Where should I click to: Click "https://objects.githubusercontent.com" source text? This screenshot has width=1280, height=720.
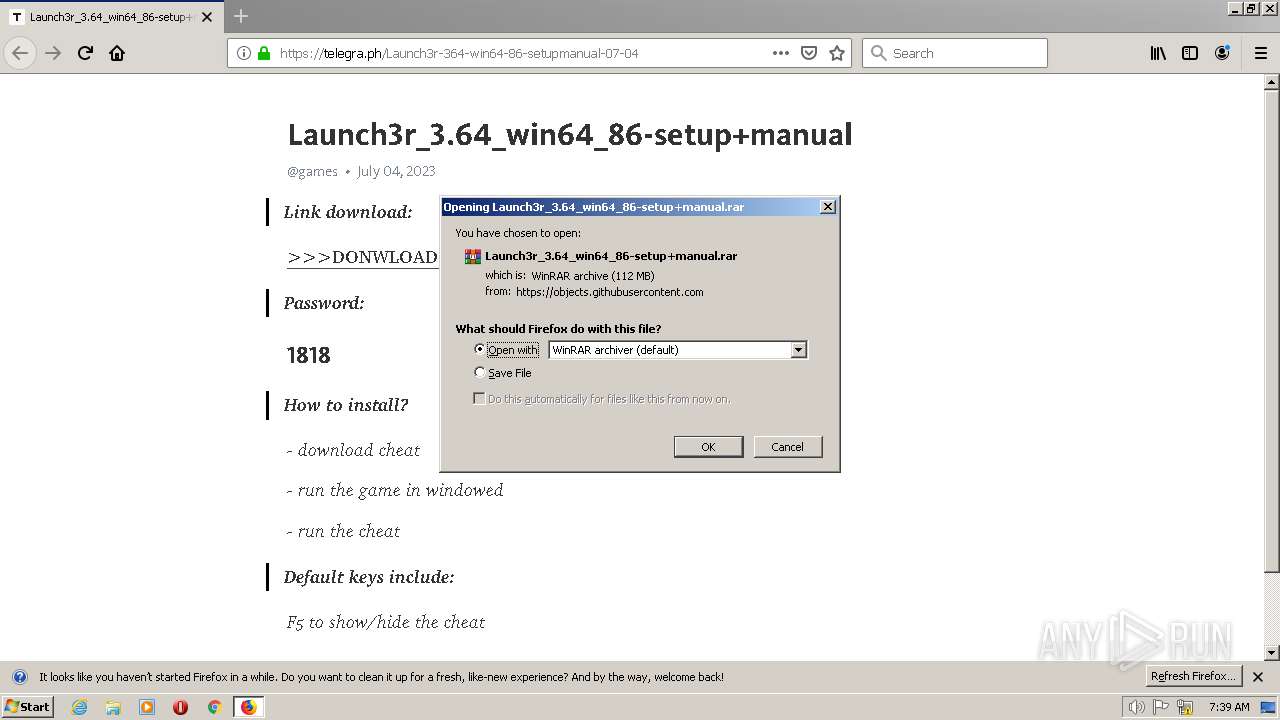[x=610, y=292]
